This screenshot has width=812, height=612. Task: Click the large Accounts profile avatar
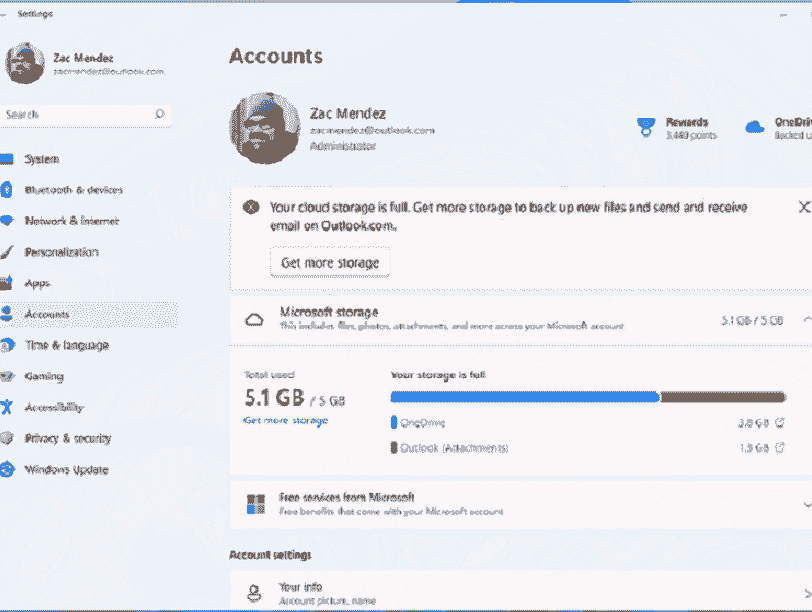tap(265, 128)
